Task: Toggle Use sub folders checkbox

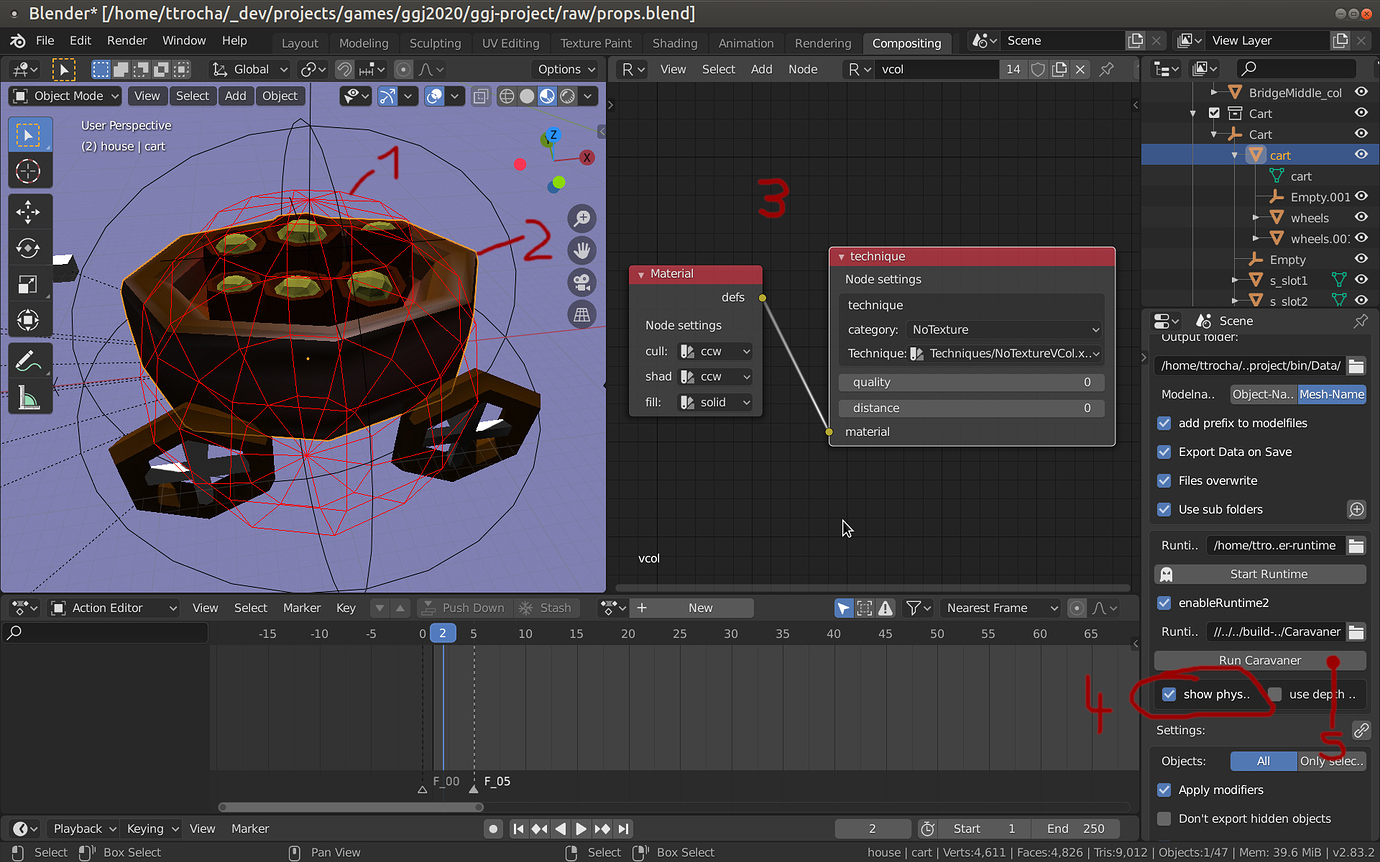Action: (1164, 509)
